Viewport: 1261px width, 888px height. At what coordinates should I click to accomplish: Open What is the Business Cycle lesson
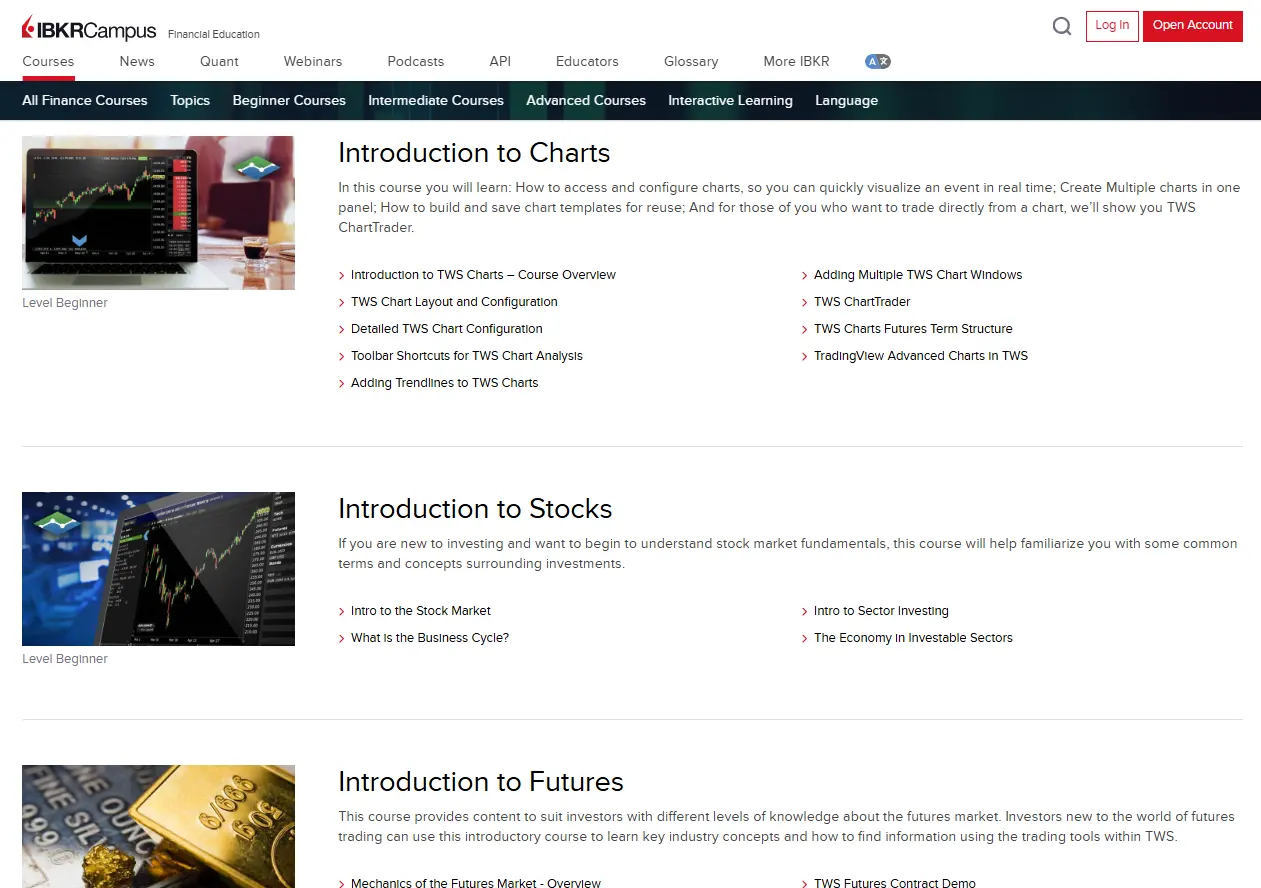tap(430, 638)
